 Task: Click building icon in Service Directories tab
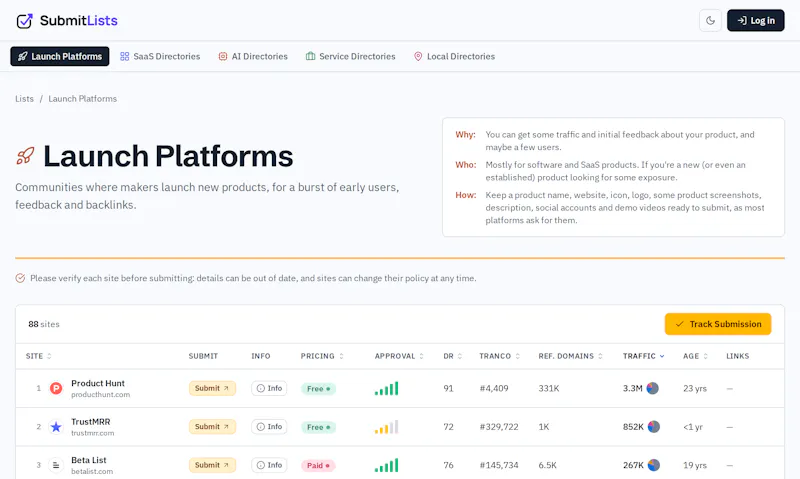[310, 56]
